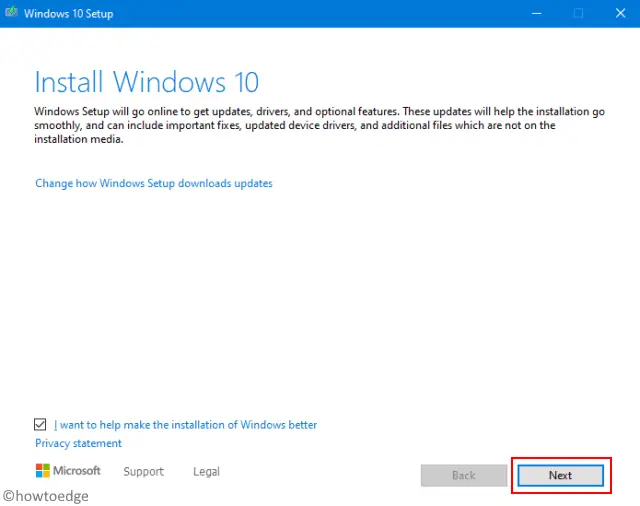Click the help make installation better link text

[185, 425]
